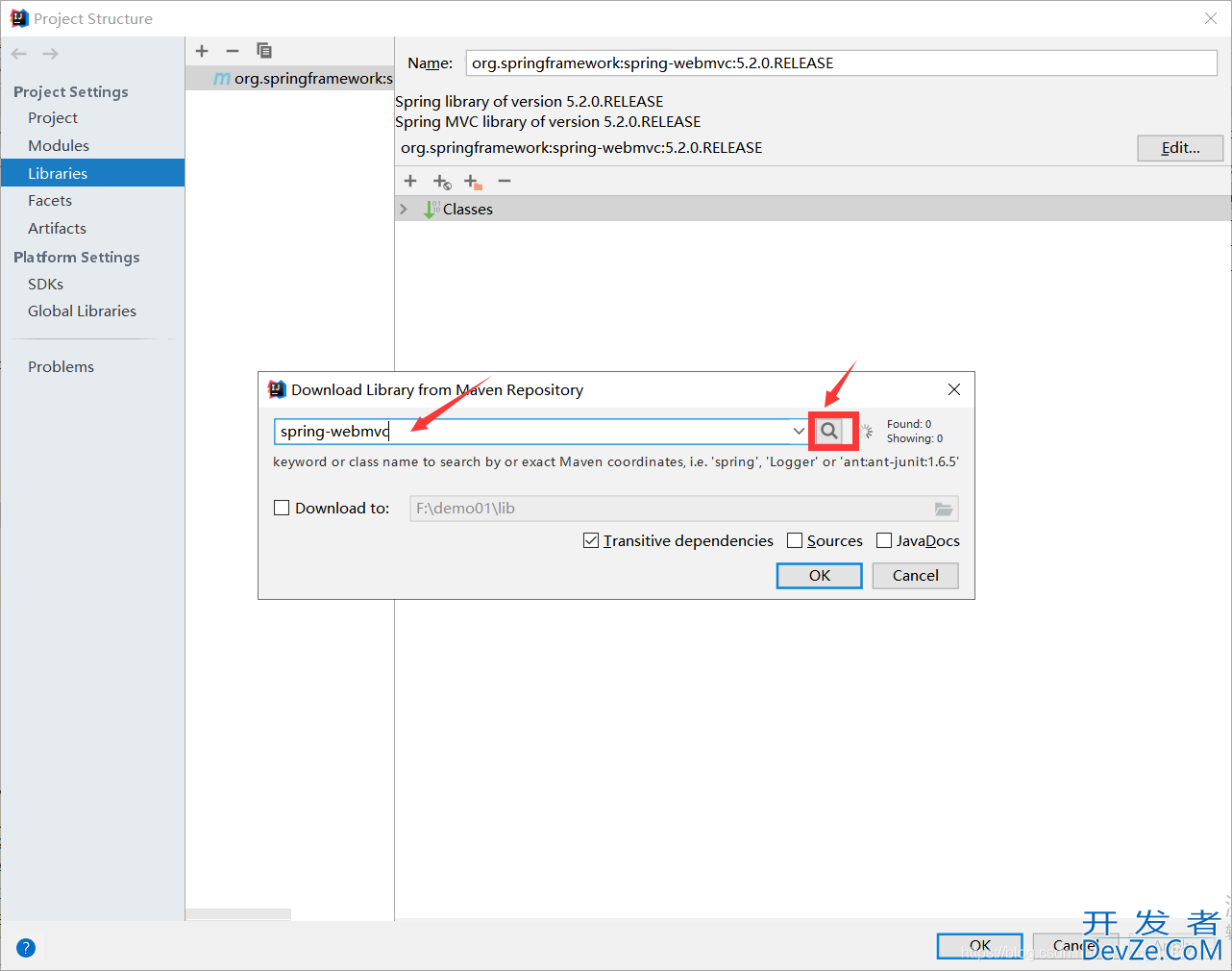Close the Download Library dialog
Image resolution: width=1232 pixels, height=971 pixels.
[x=954, y=389]
